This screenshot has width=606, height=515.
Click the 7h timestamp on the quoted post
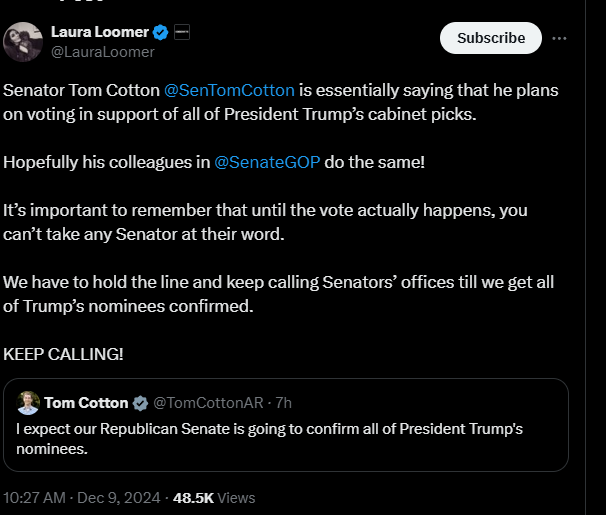click(283, 403)
